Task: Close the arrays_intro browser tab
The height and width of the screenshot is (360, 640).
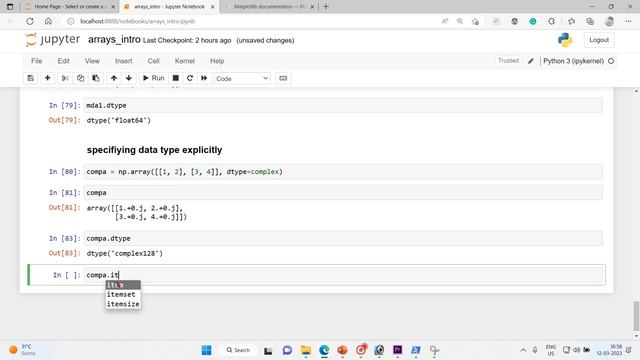Action: [212, 7]
